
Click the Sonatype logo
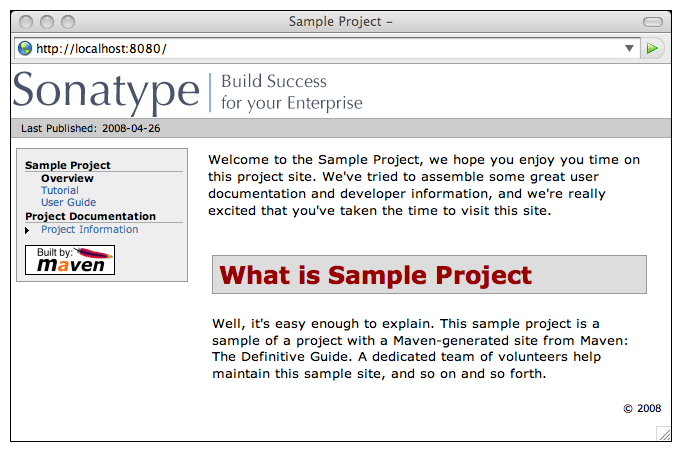[106, 91]
